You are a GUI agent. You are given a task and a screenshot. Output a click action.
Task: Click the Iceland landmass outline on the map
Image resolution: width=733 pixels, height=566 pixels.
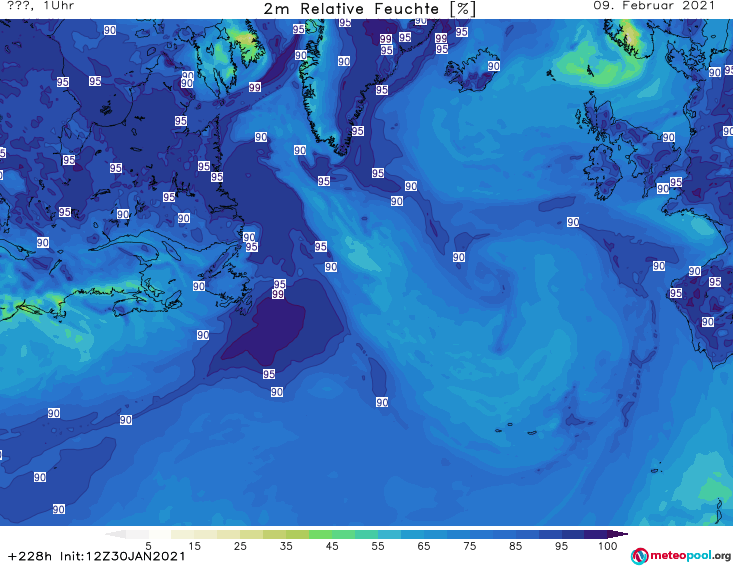pos(472,72)
